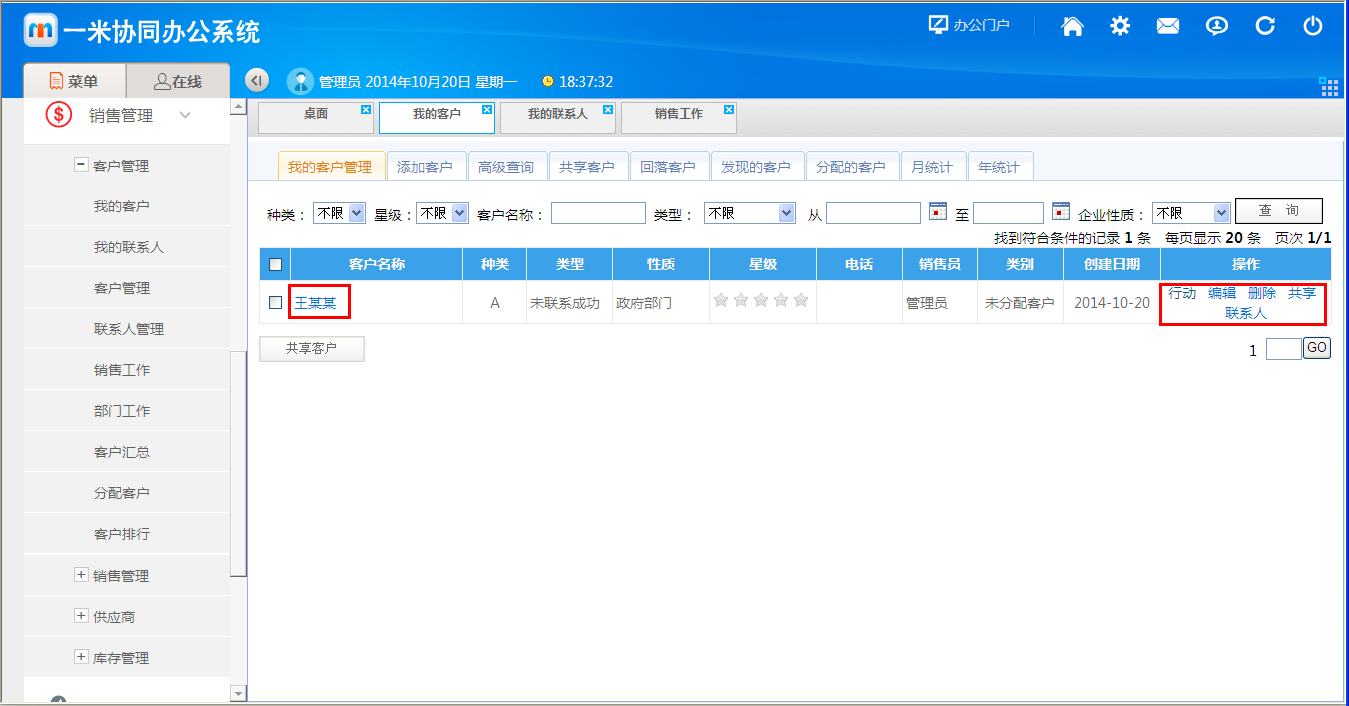Open the 类型 dropdown
Screen dimensions: 1349x706
click(x=750, y=213)
